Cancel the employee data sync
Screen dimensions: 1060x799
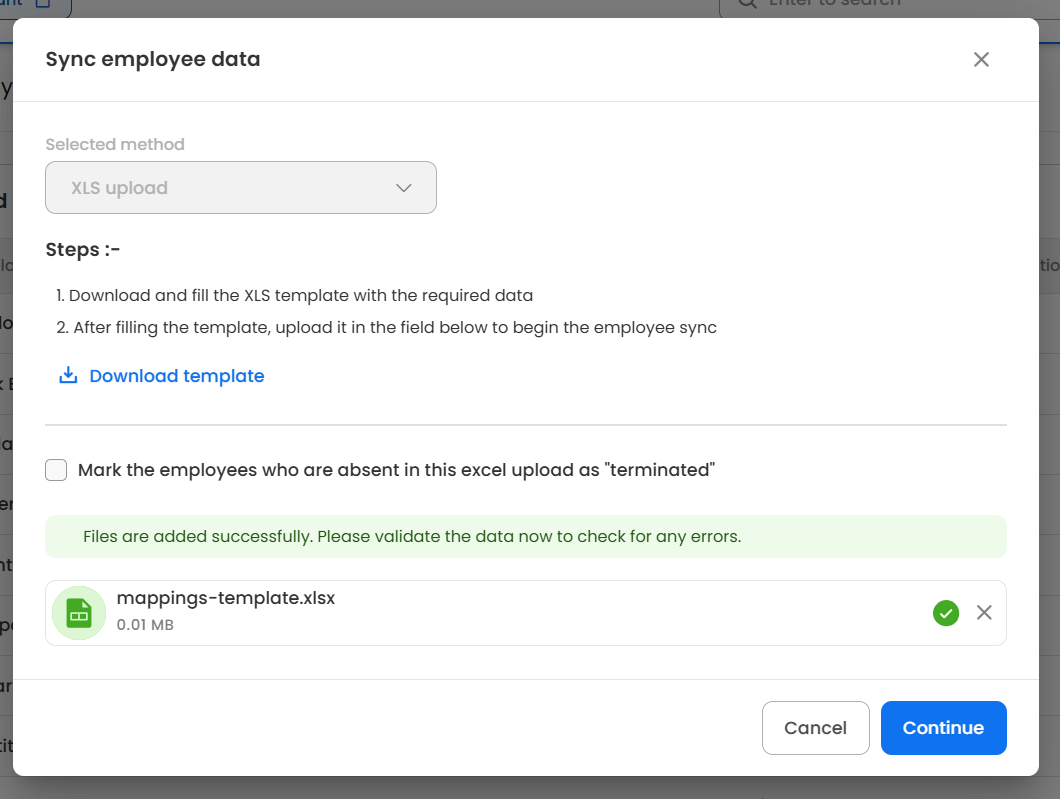(815, 727)
